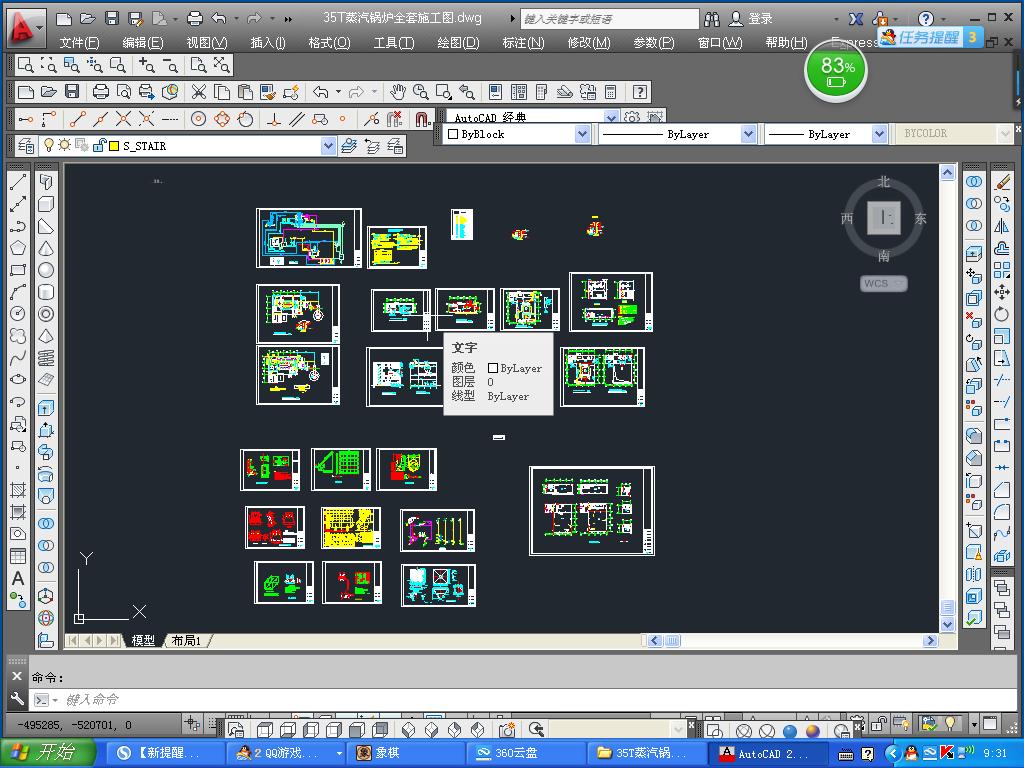Screen dimensions: 1024x768
Task: Click the Zoom In plus magnifier
Action: 146,65
